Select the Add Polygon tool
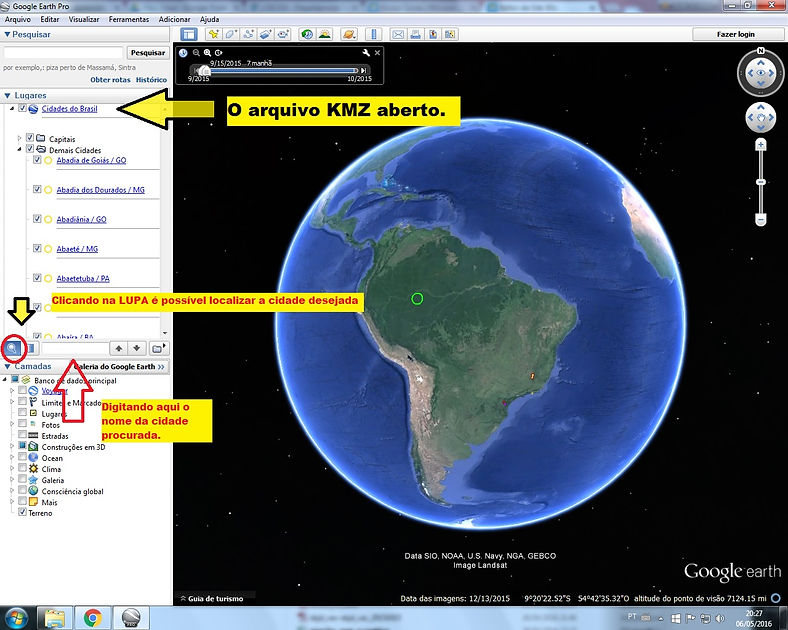788x630 pixels. click(x=231, y=34)
